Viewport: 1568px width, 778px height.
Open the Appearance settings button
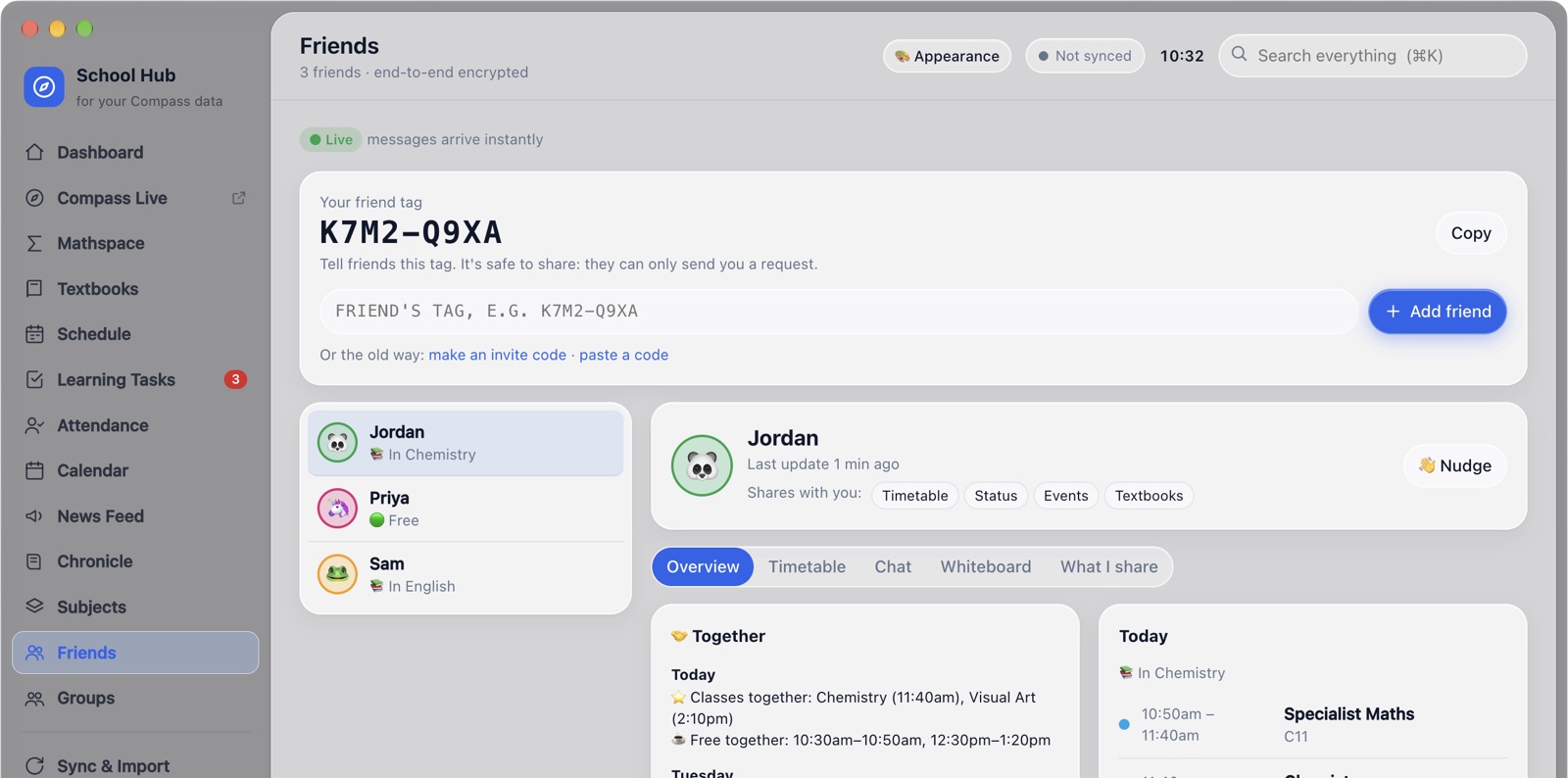pos(947,56)
